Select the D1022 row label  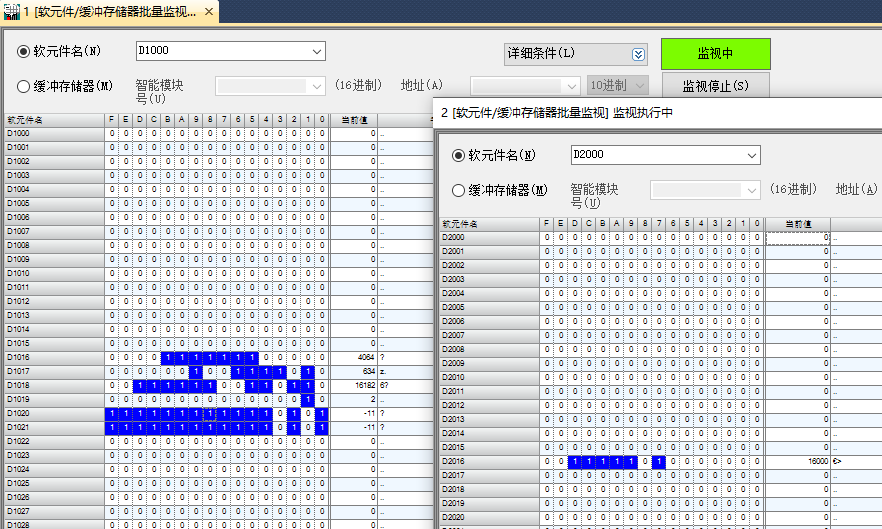[x=55, y=441]
